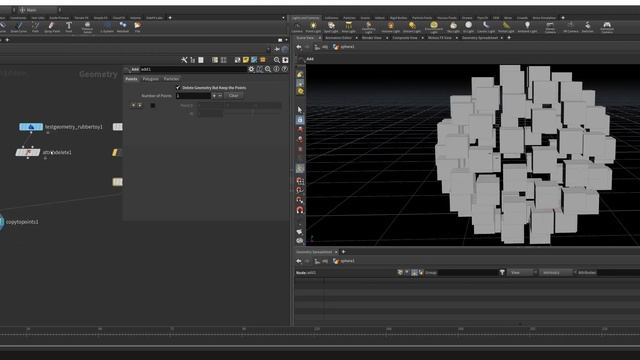Click network editor magnifier search icon
This screenshot has height=360, width=640.
pyautogui.click(x=277, y=60)
